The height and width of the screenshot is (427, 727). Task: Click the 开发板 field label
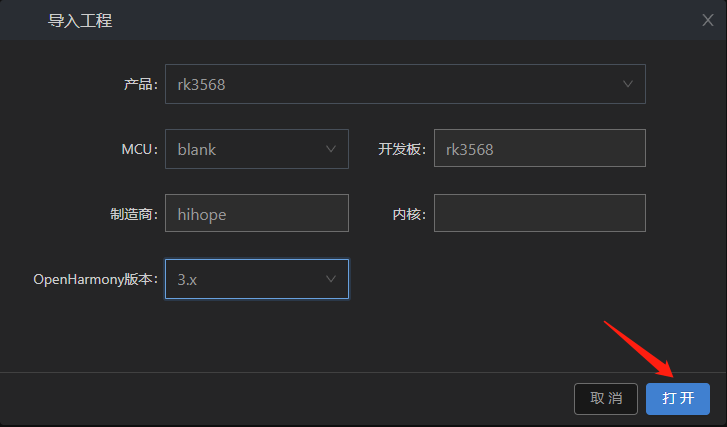(x=402, y=149)
